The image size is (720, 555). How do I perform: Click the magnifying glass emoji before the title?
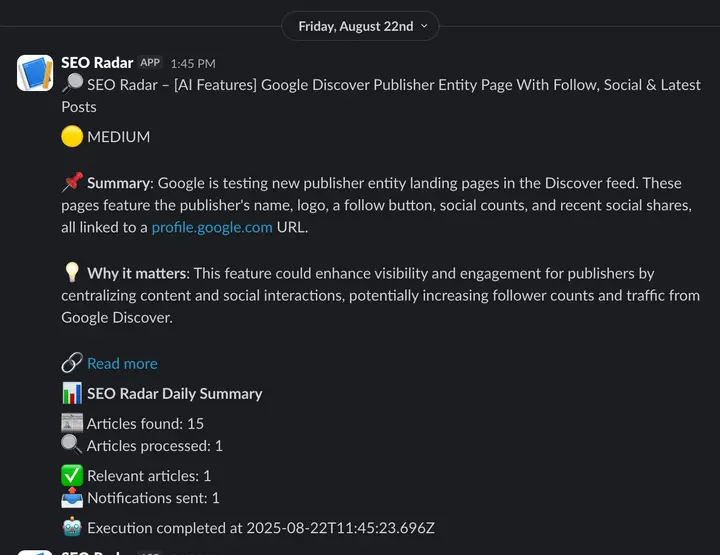tap(73, 84)
